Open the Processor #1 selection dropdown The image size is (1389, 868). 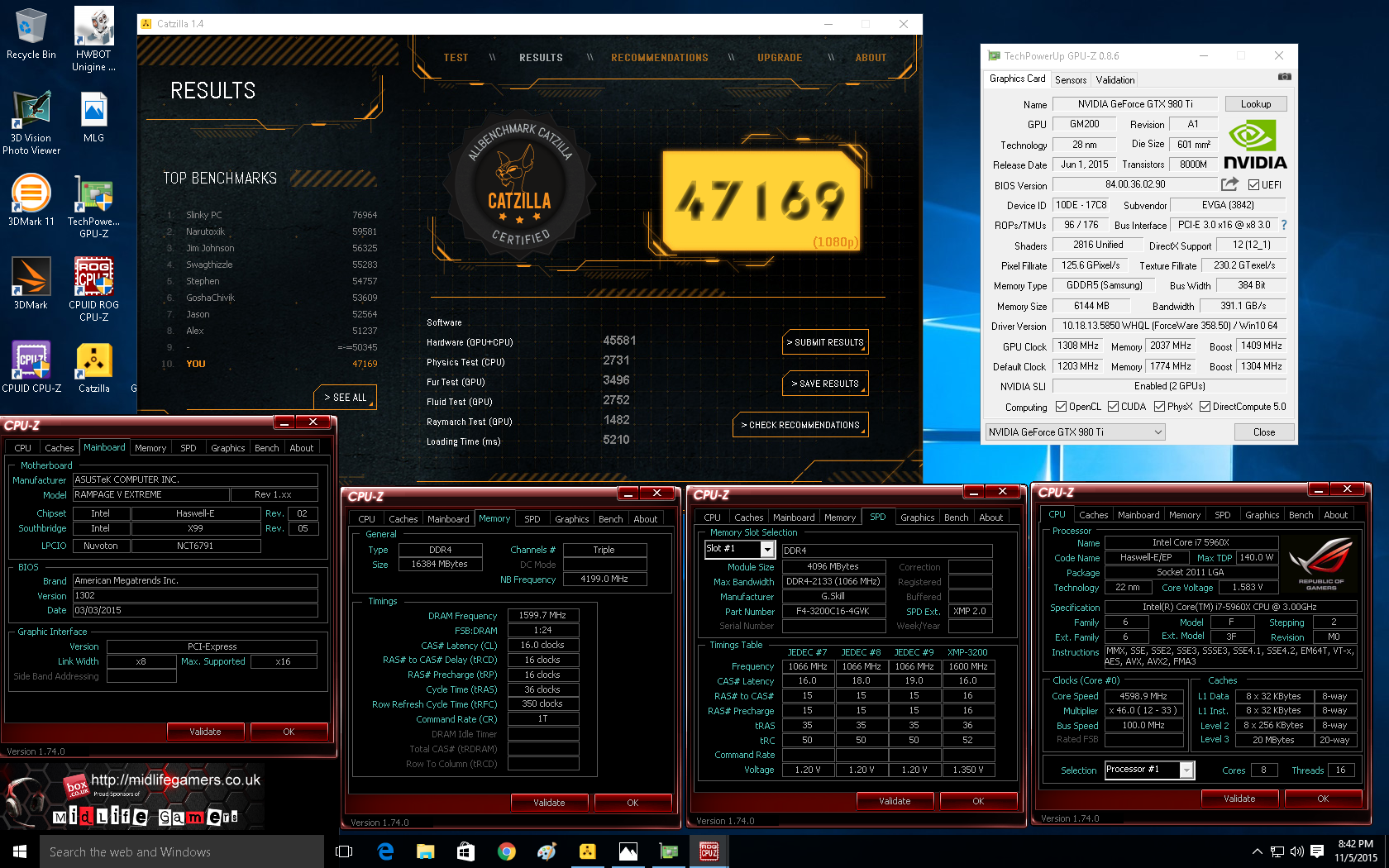tap(1149, 770)
